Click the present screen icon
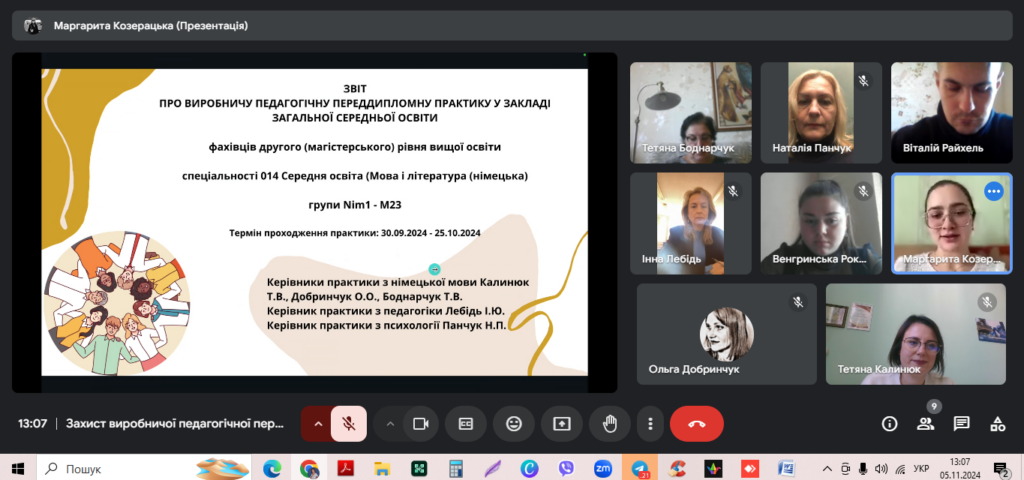 pyautogui.click(x=562, y=423)
